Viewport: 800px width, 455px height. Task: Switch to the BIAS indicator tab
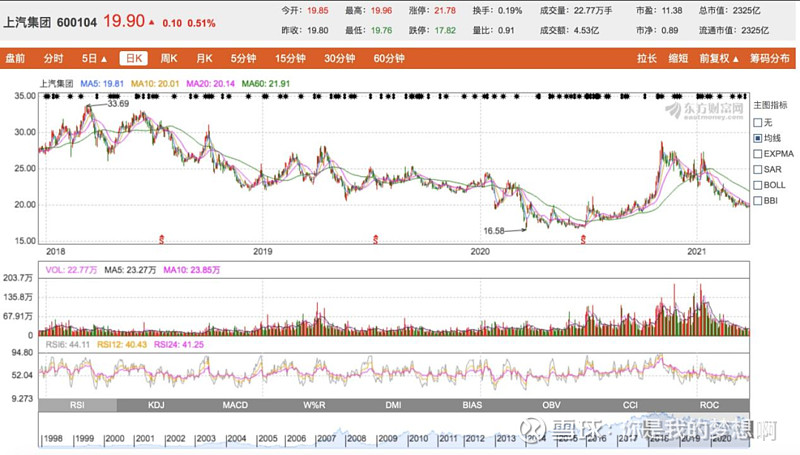472,405
